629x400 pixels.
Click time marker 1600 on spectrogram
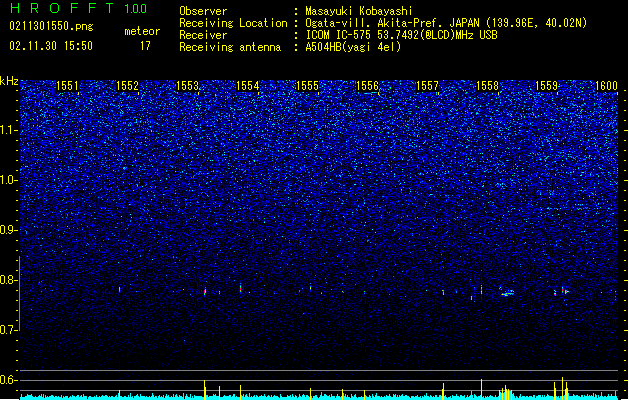pyautogui.click(x=606, y=86)
